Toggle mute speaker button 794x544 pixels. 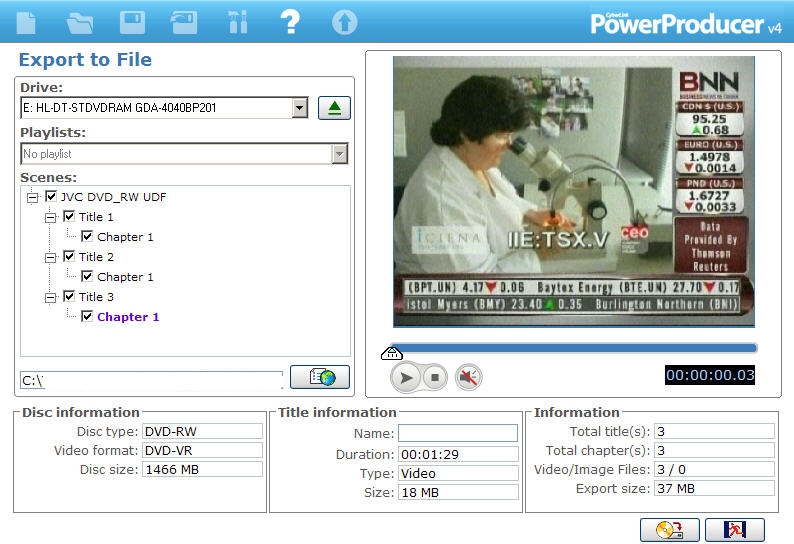point(468,377)
